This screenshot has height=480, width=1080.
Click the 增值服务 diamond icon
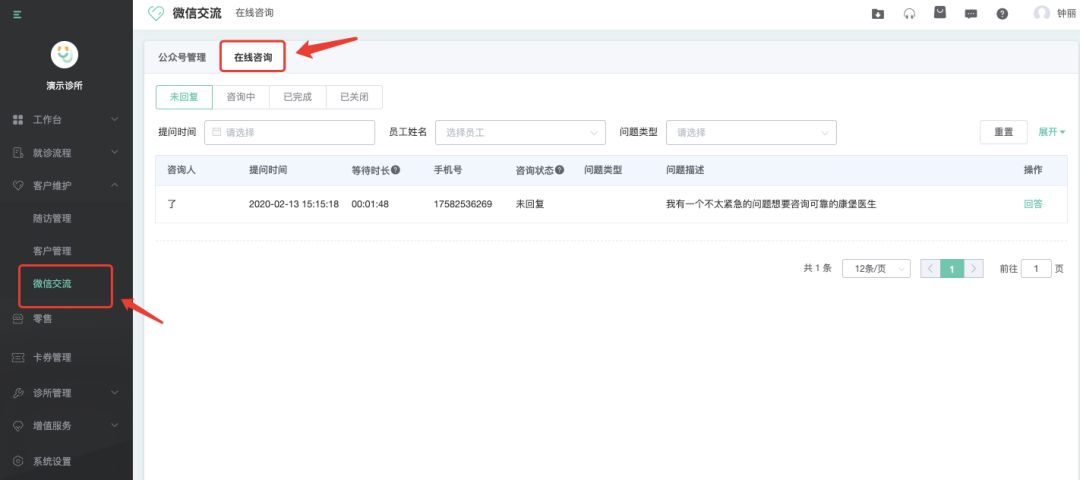(x=19, y=426)
